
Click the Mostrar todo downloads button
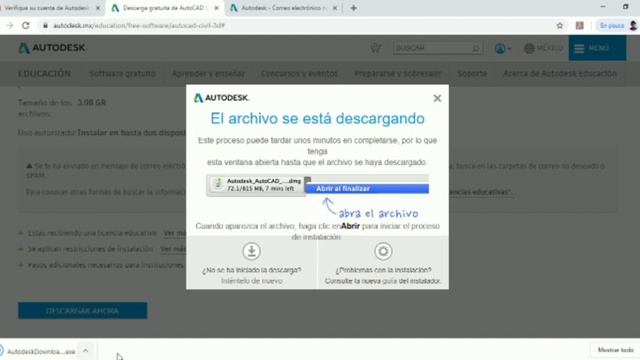616,350
